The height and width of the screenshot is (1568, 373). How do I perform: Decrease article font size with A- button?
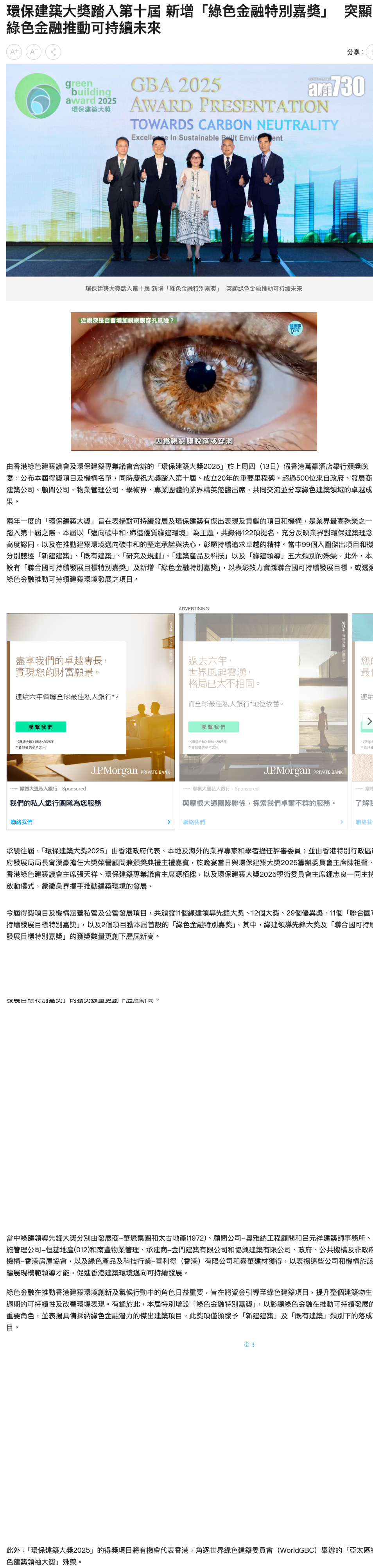(34, 52)
